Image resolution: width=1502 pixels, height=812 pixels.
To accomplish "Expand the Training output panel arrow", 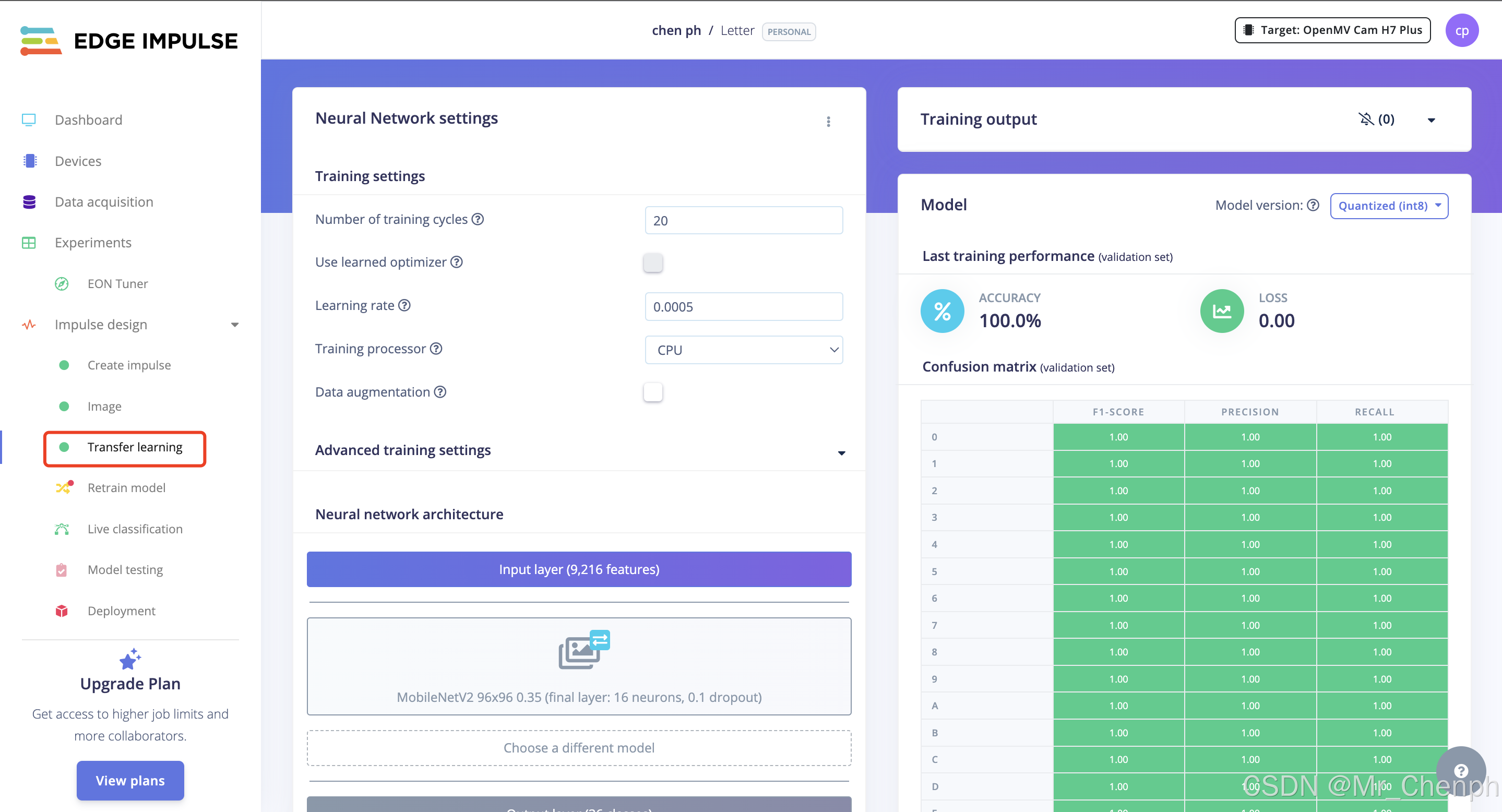I will coord(1431,120).
